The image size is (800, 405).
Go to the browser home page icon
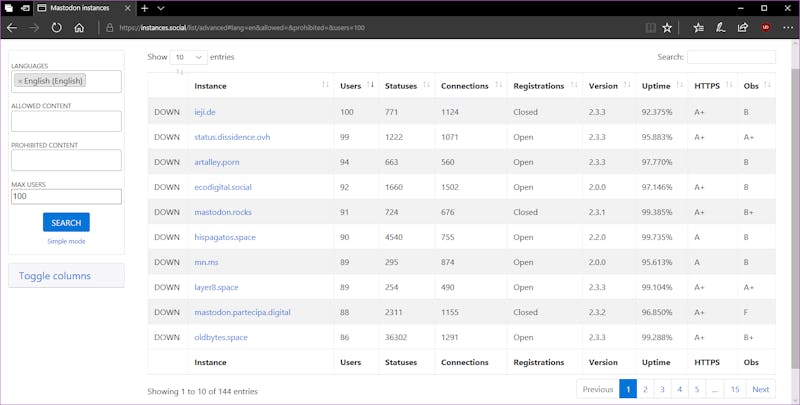[79, 27]
